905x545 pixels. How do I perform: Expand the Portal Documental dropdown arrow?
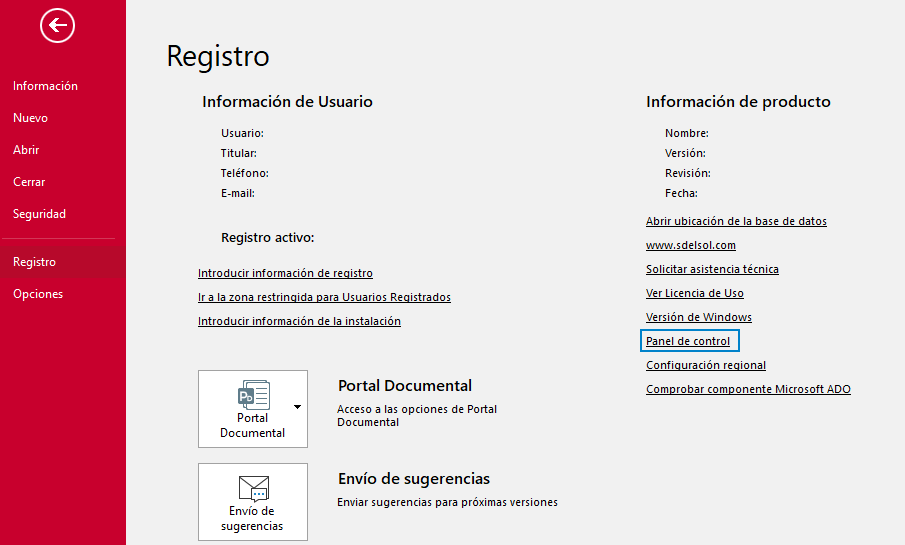pyautogui.click(x=297, y=407)
